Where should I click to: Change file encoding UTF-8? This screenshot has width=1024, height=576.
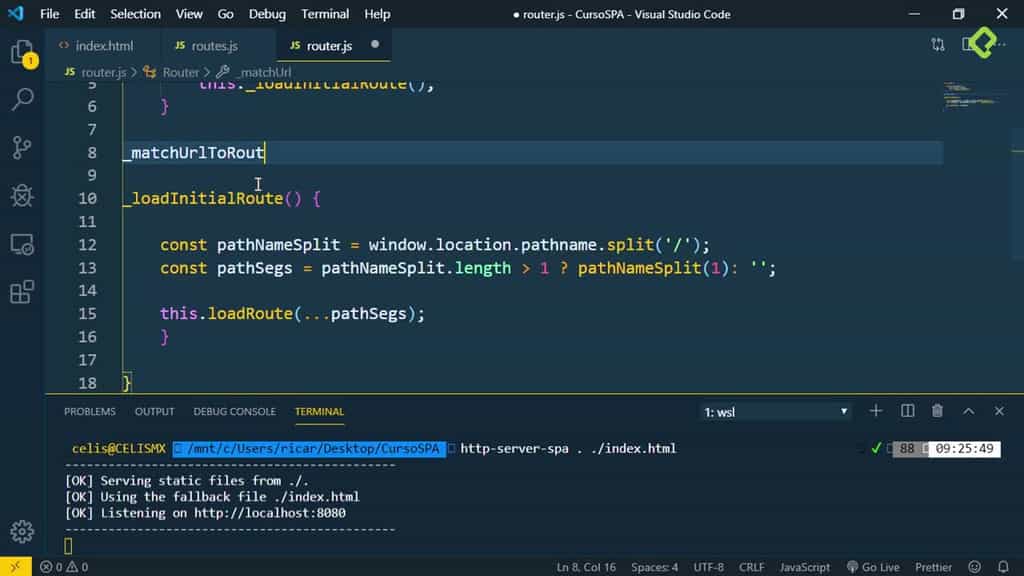click(x=708, y=567)
